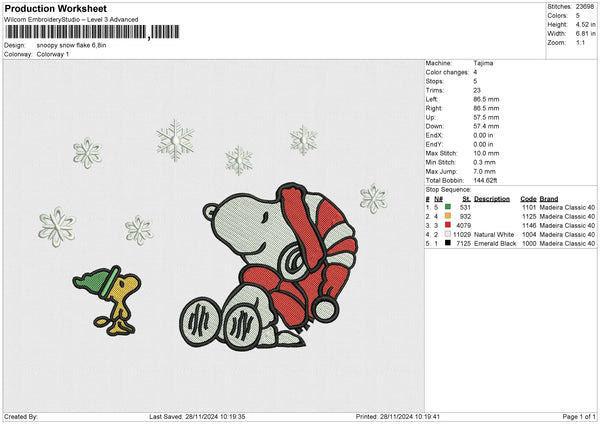
Task: Click the green color swatch in stop sequence
Action: tap(448, 207)
